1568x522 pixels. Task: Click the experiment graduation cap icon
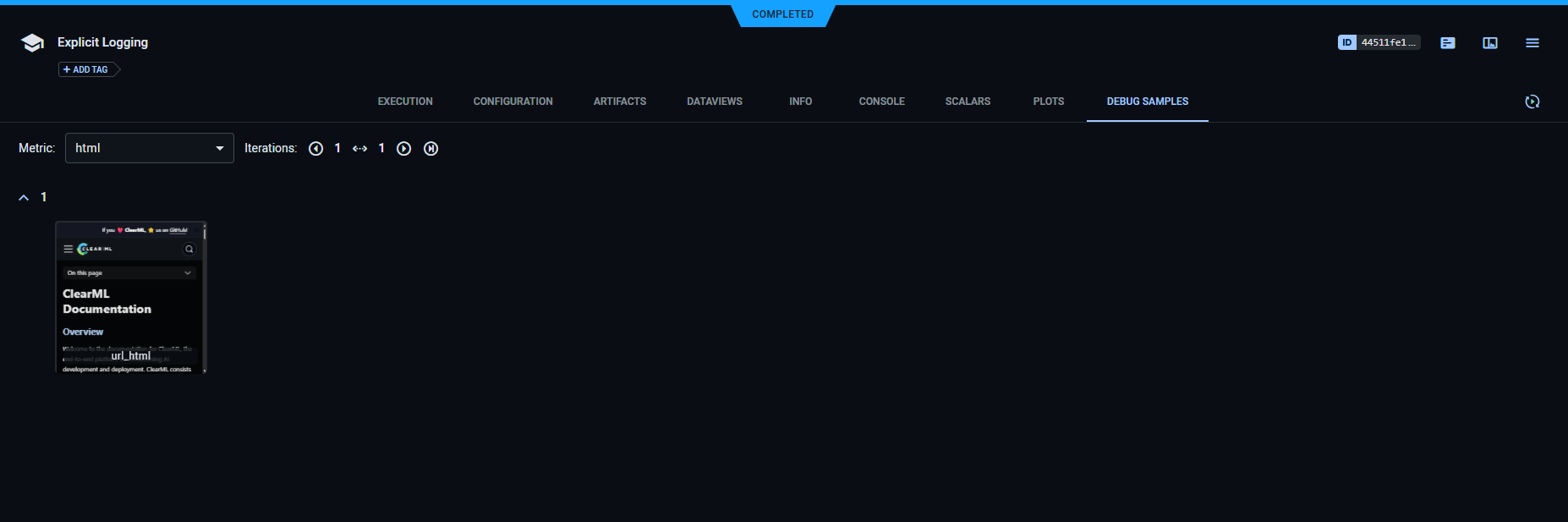[x=32, y=43]
